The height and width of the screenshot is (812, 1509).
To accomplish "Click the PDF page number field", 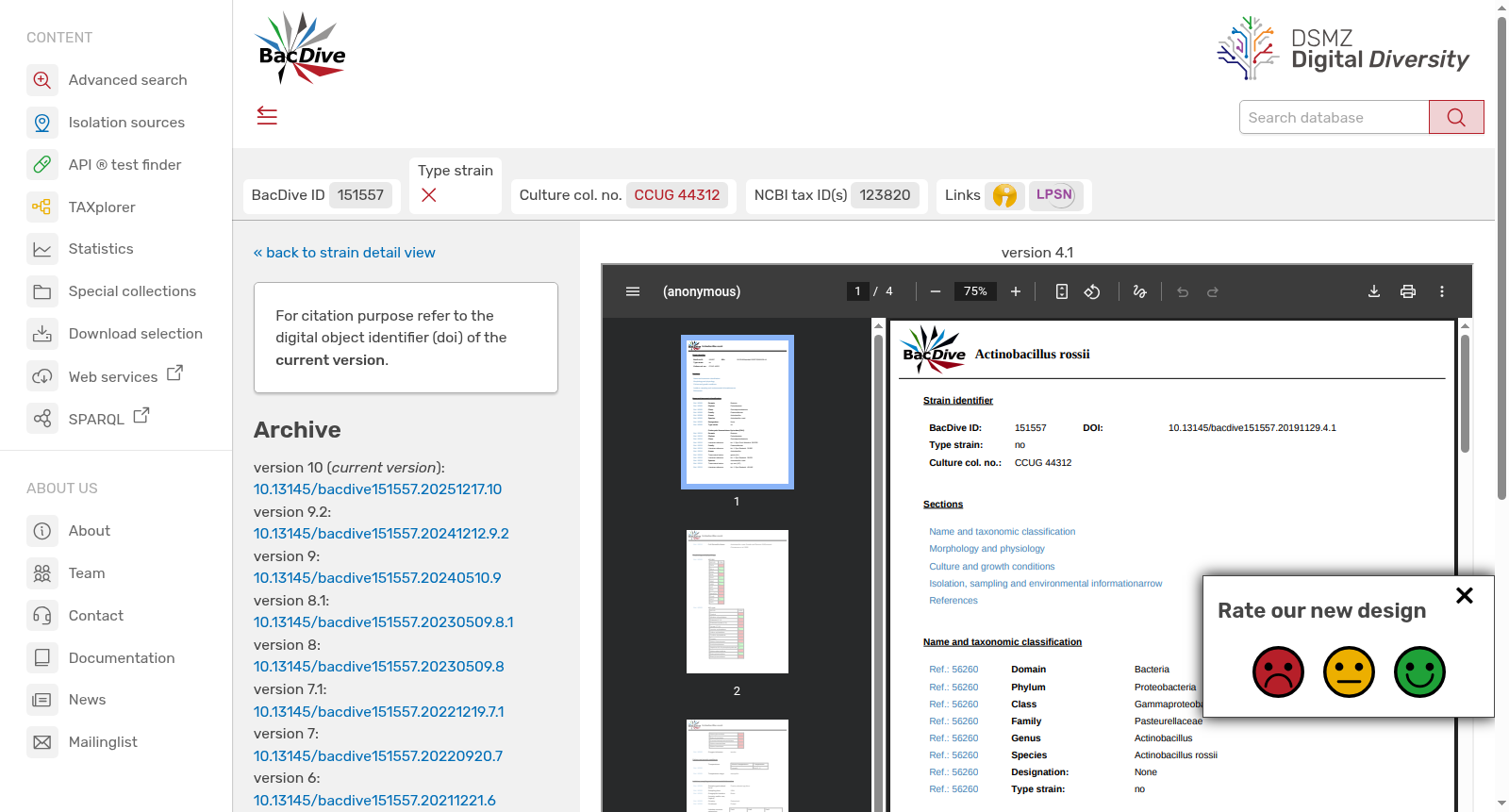I will click(x=857, y=291).
